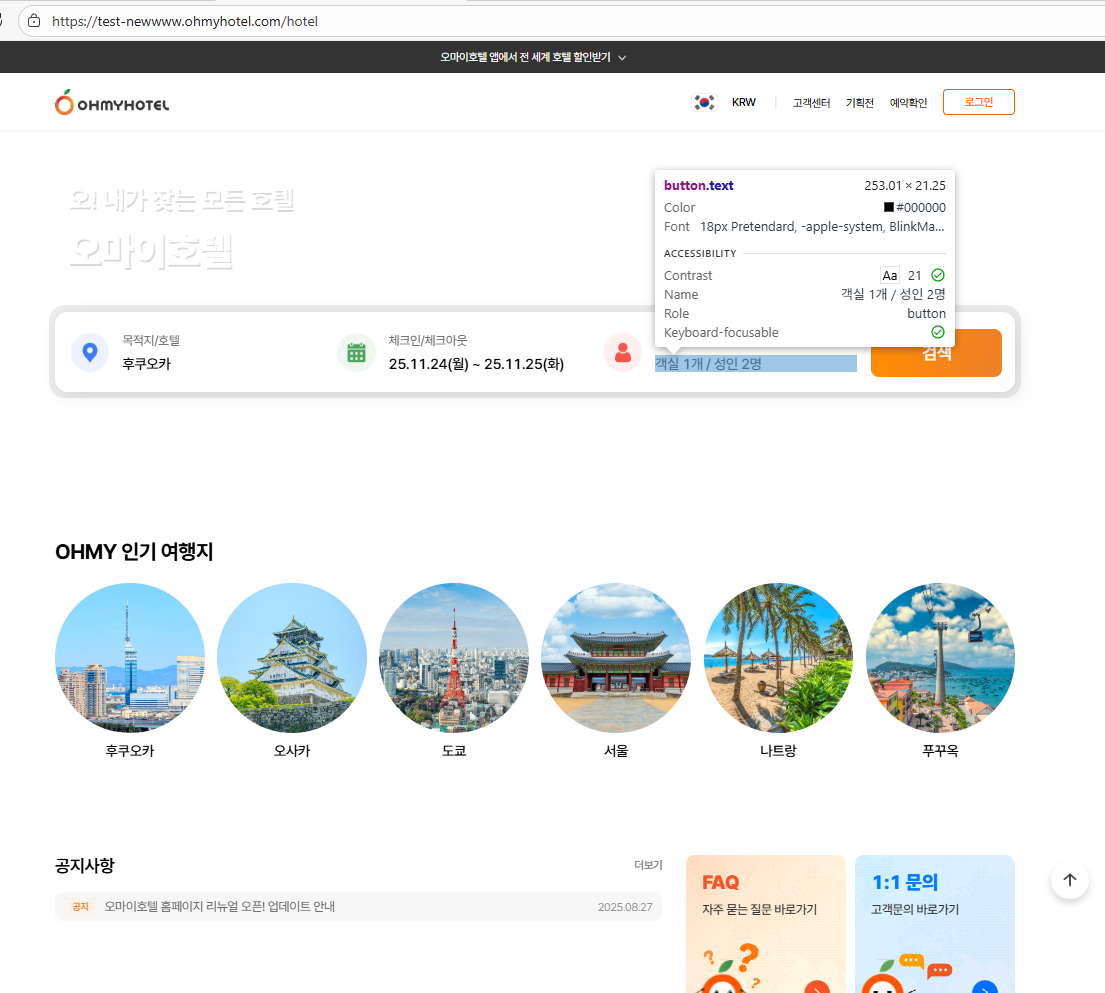1105x993 pixels.
Task: Select the 도쿄 tower thumbnail
Action: pos(454,658)
